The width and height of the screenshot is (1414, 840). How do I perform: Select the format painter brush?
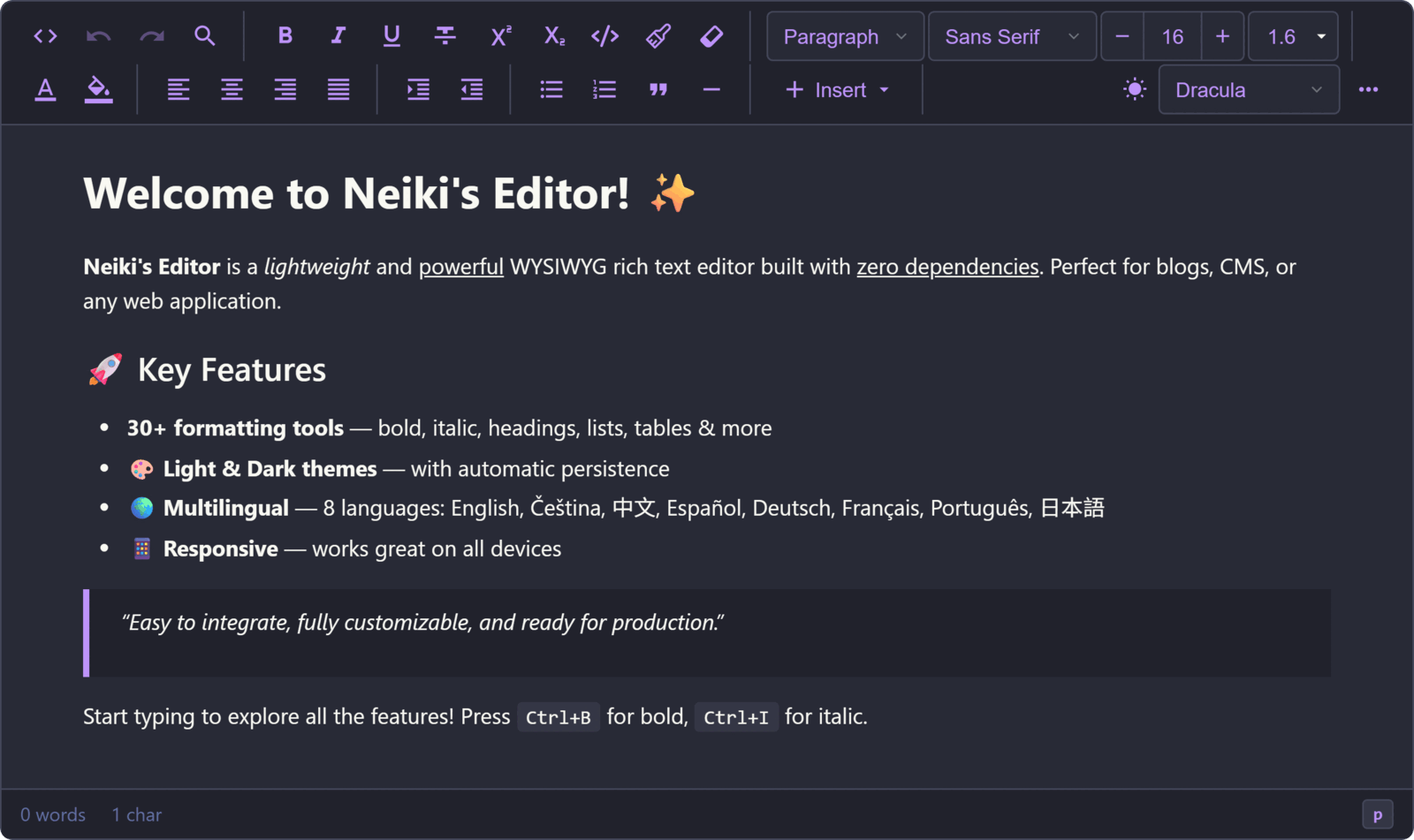click(658, 36)
